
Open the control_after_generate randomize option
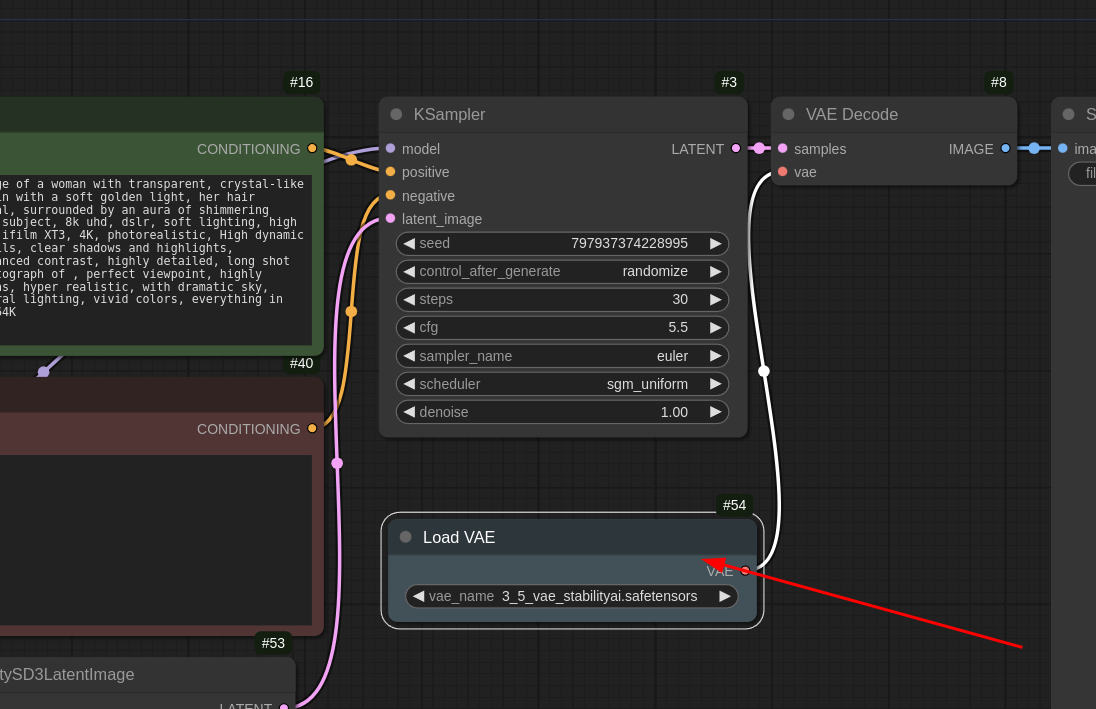[x=562, y=272]
